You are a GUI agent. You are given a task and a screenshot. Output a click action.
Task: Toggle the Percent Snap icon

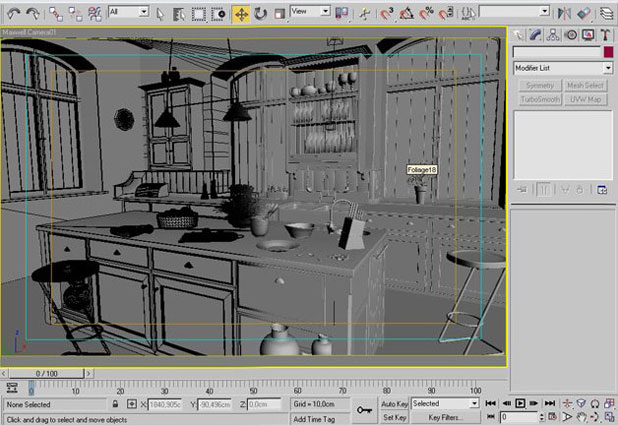coord(426,15)
